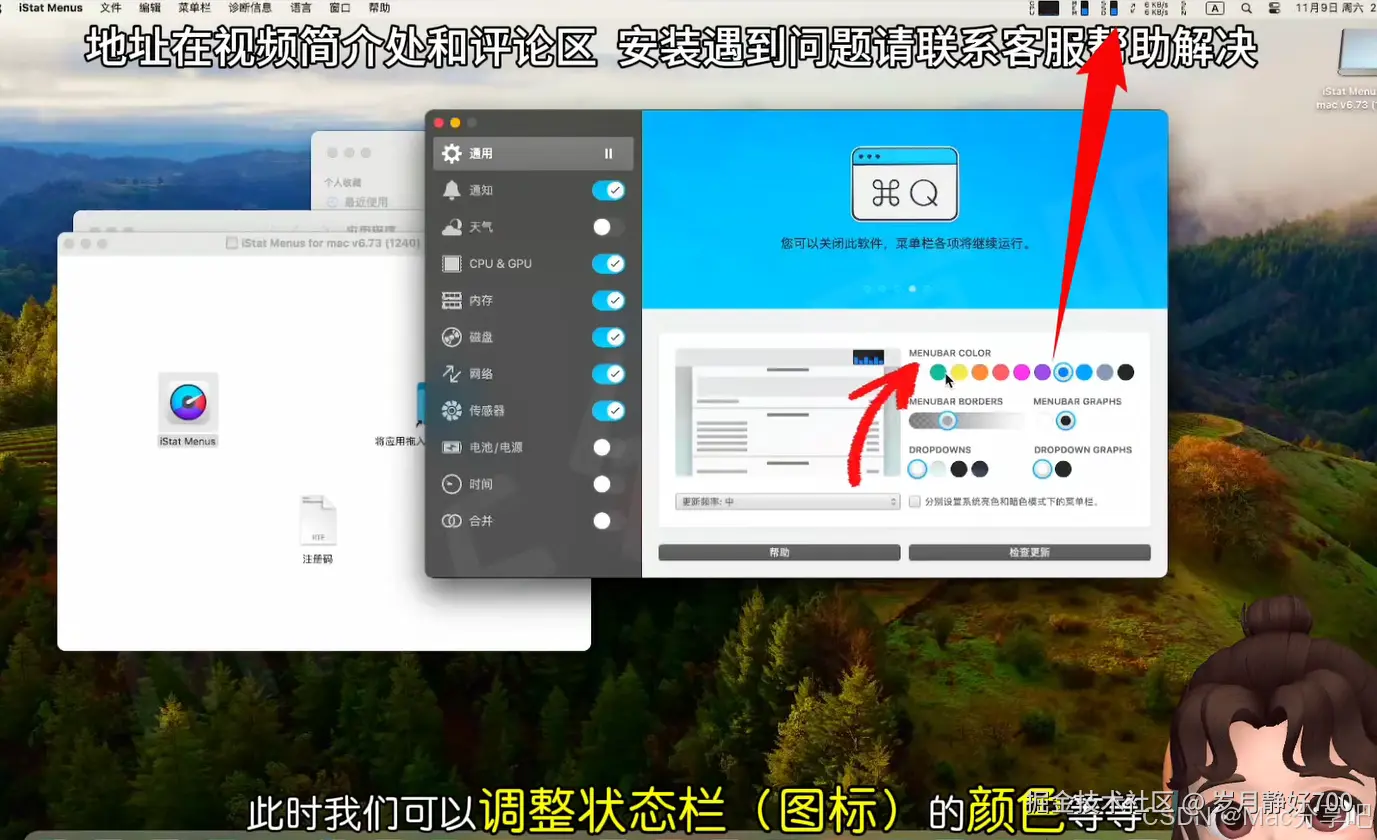Select the 传感器 (Sensors) gear icon
This screenshot has width=1377, height=840.
[452, 410]
